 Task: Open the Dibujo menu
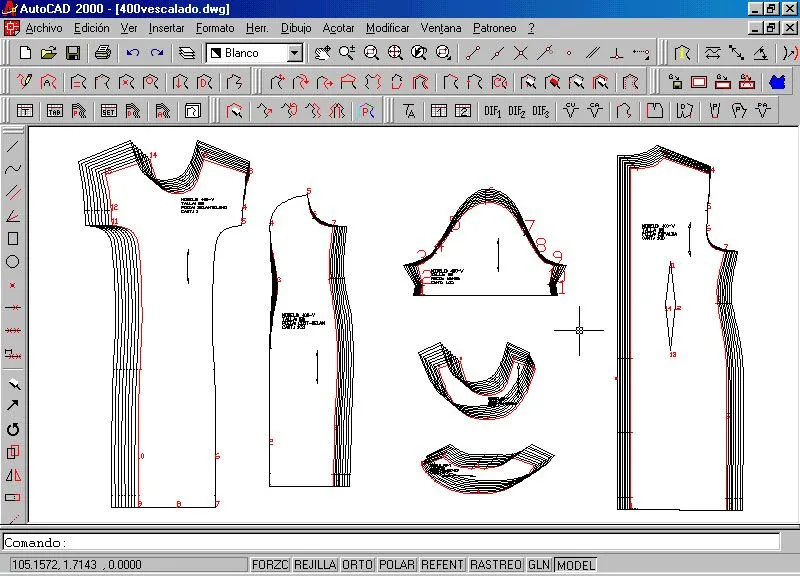[296, 28]
